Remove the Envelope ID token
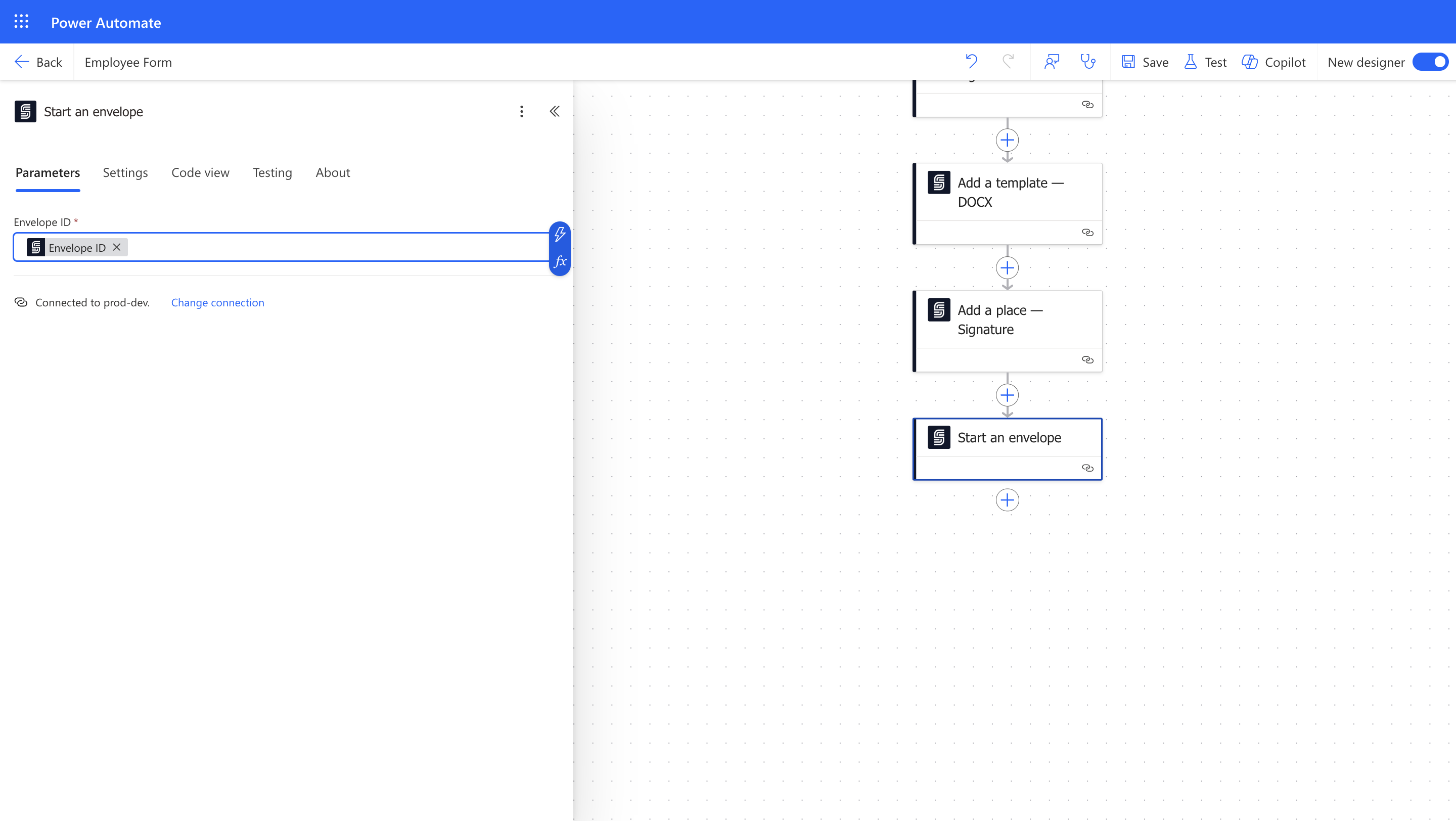The image size is (1456, 821). click(117, 247)
